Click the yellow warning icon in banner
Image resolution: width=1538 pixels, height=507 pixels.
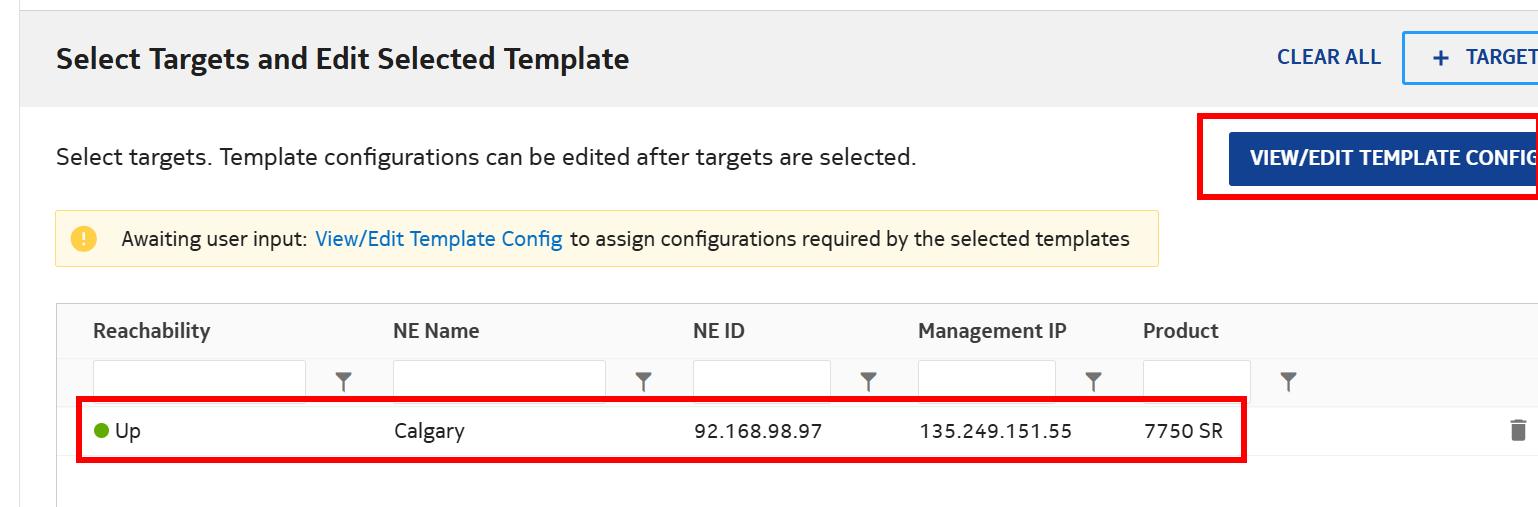[x=84, y=239]
